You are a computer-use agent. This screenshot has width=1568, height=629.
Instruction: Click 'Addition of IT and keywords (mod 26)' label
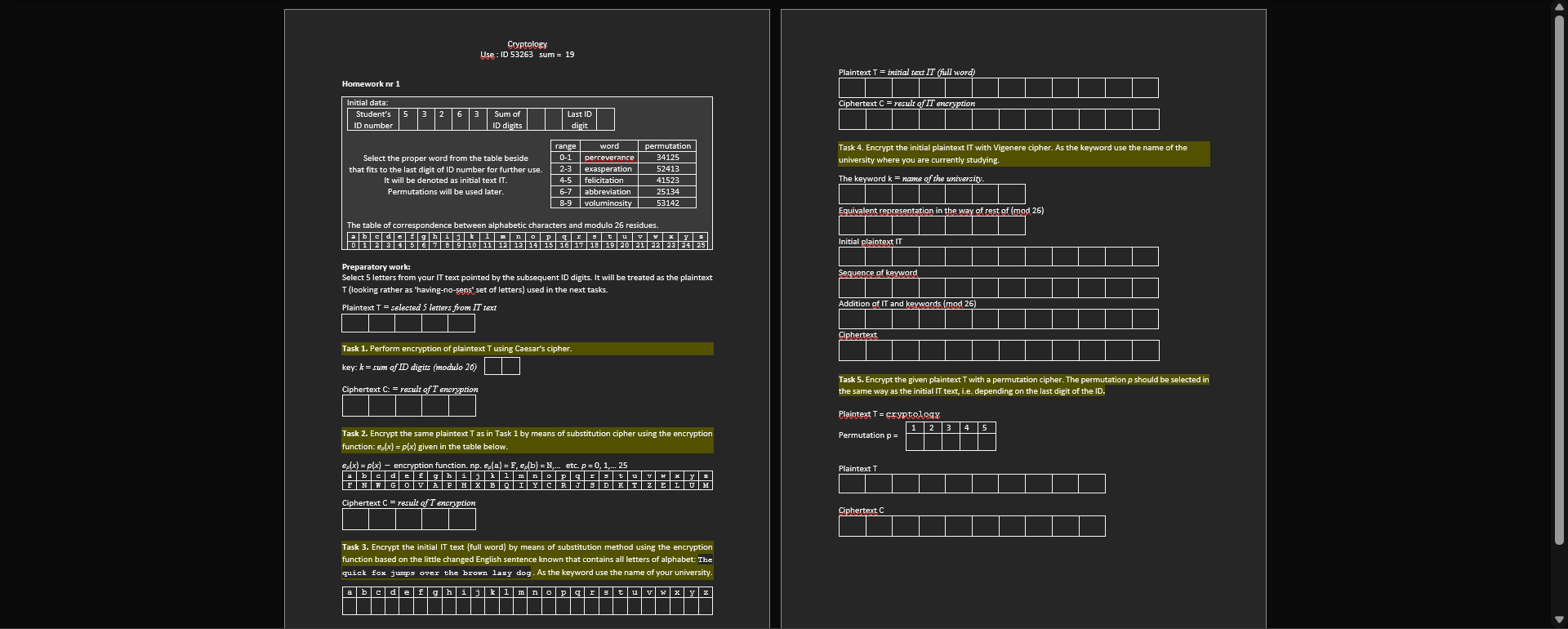(907, 304)
